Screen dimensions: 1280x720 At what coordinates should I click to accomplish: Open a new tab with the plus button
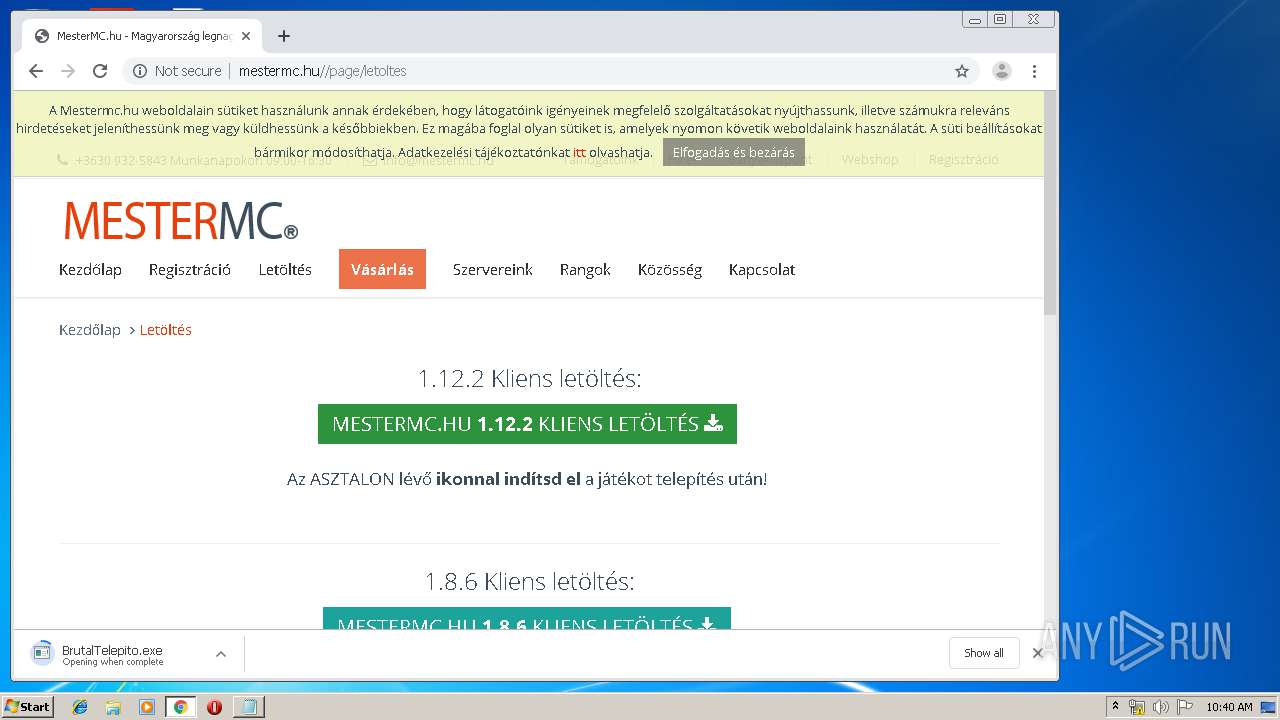pyautogui.click(x=284, y=36)
